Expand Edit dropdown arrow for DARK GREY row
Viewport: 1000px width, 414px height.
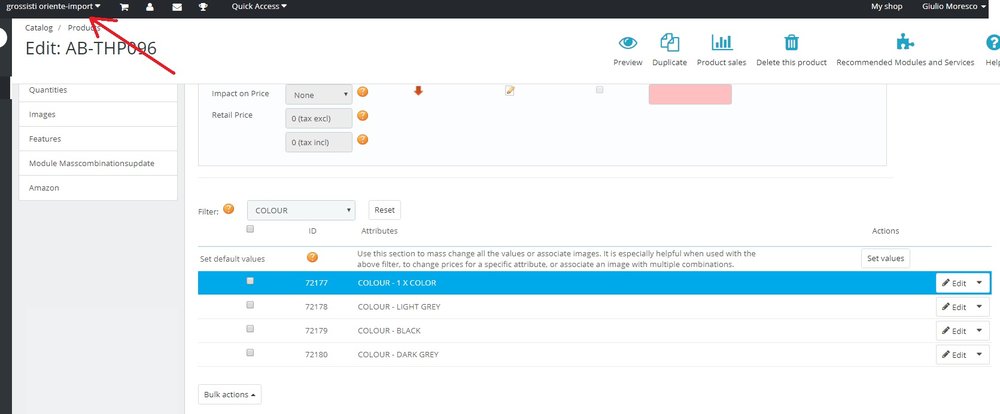(980, 355)
